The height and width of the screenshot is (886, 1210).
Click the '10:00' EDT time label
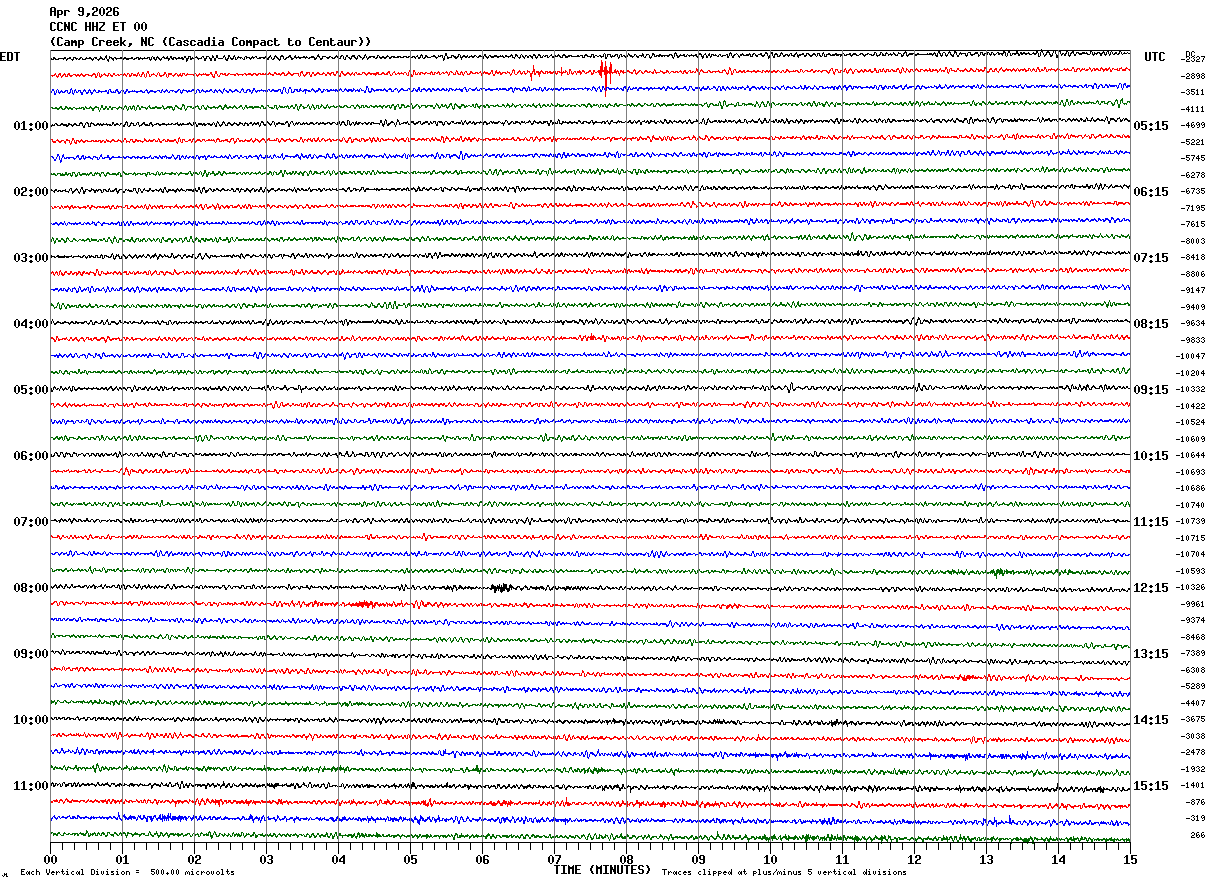pos(31,720)
